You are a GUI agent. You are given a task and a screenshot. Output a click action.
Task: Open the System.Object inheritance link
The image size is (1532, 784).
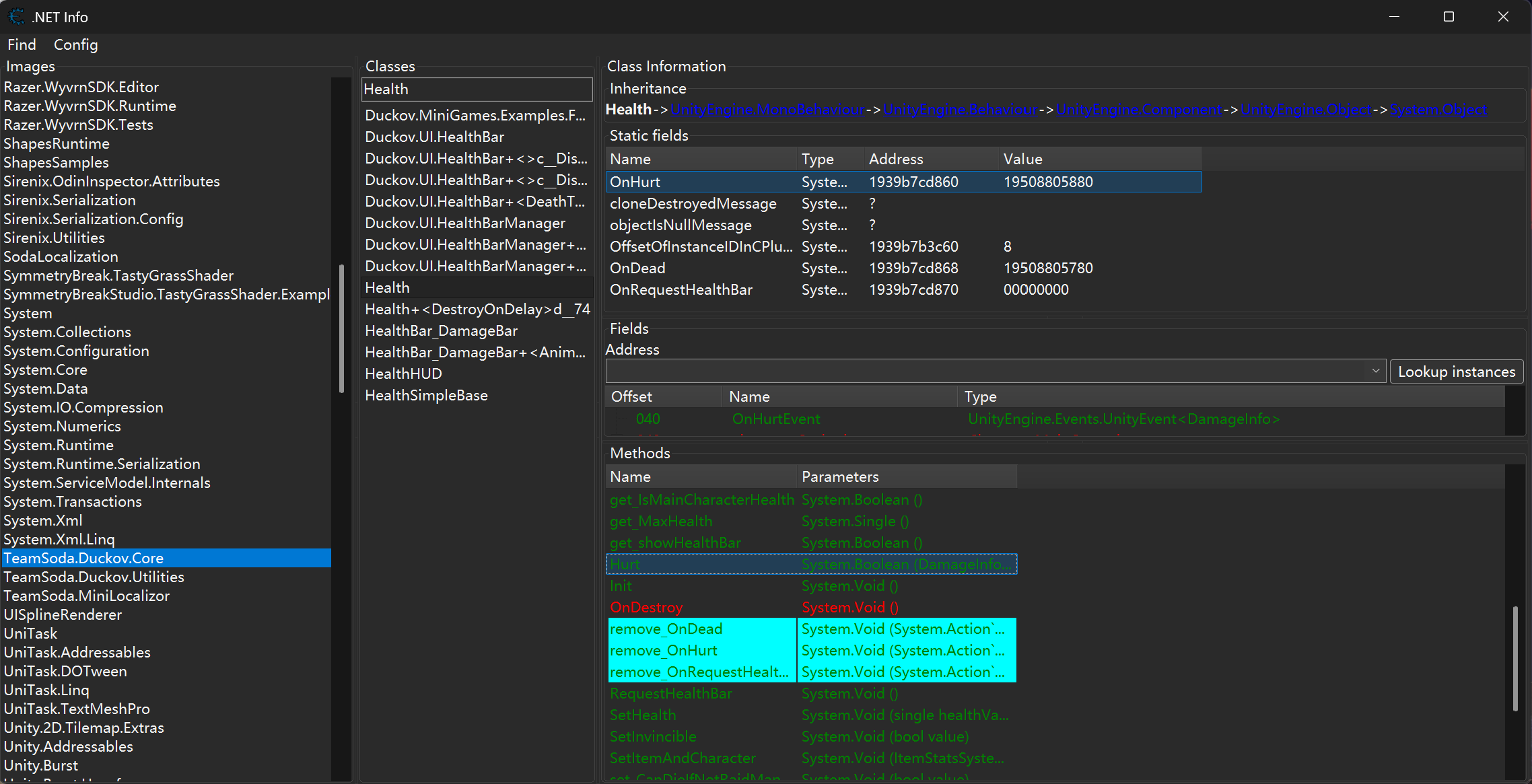1438,108
